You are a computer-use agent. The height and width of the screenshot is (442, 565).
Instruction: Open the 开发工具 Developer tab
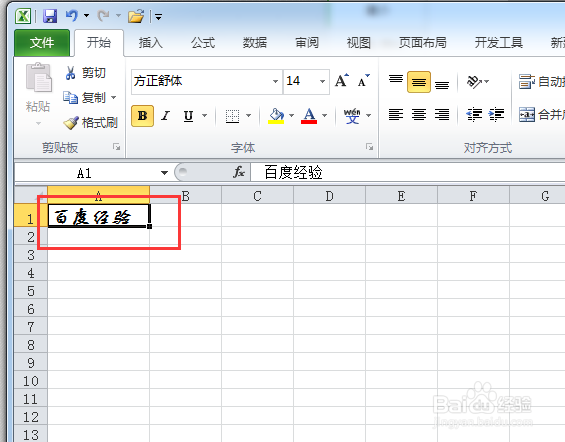click(499, 43)
